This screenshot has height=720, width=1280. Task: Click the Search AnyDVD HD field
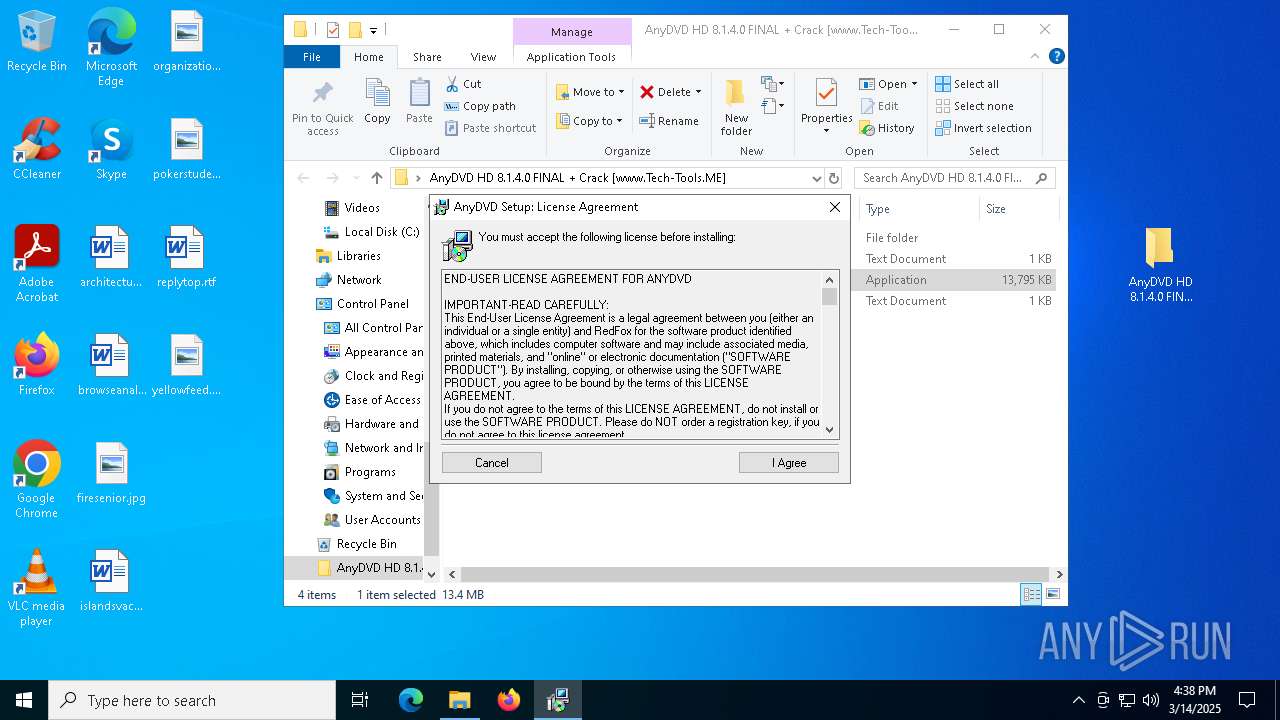pyautogui.click(x=955, y=178)
